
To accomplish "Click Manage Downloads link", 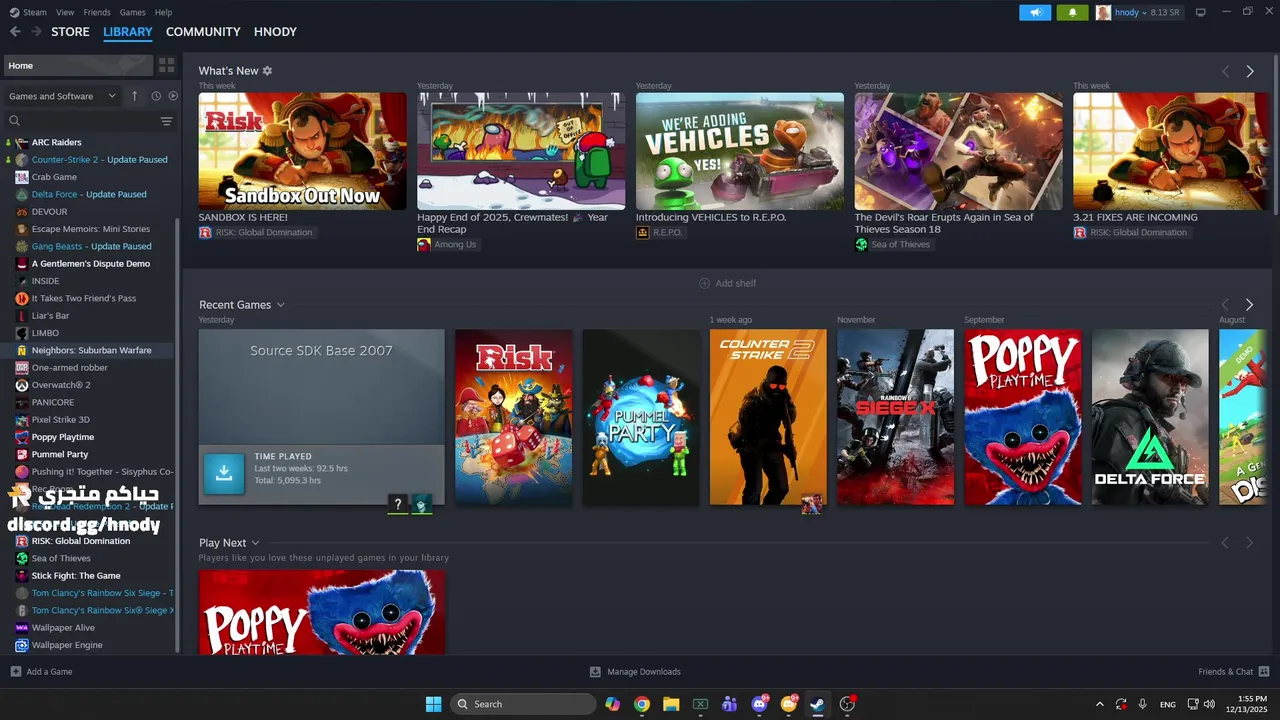I will point(644,672).
